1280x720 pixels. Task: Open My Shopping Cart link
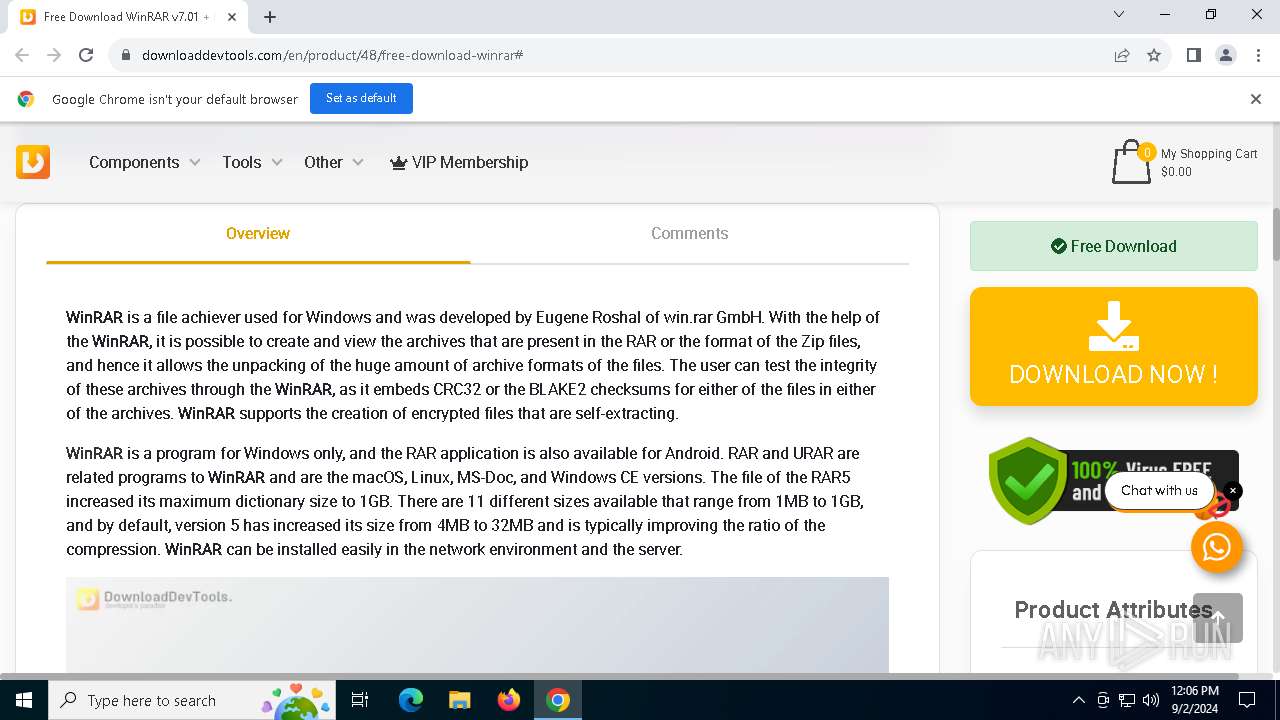(x=1209, y=153)
